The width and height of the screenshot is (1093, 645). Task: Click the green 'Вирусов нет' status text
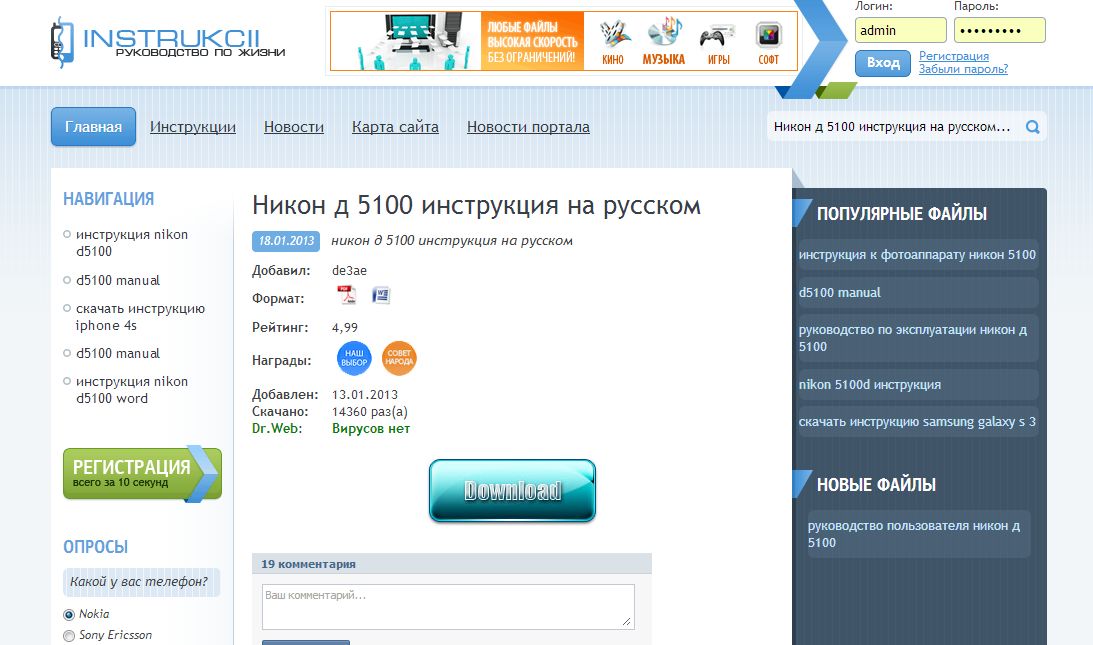(x=371, y=429)
